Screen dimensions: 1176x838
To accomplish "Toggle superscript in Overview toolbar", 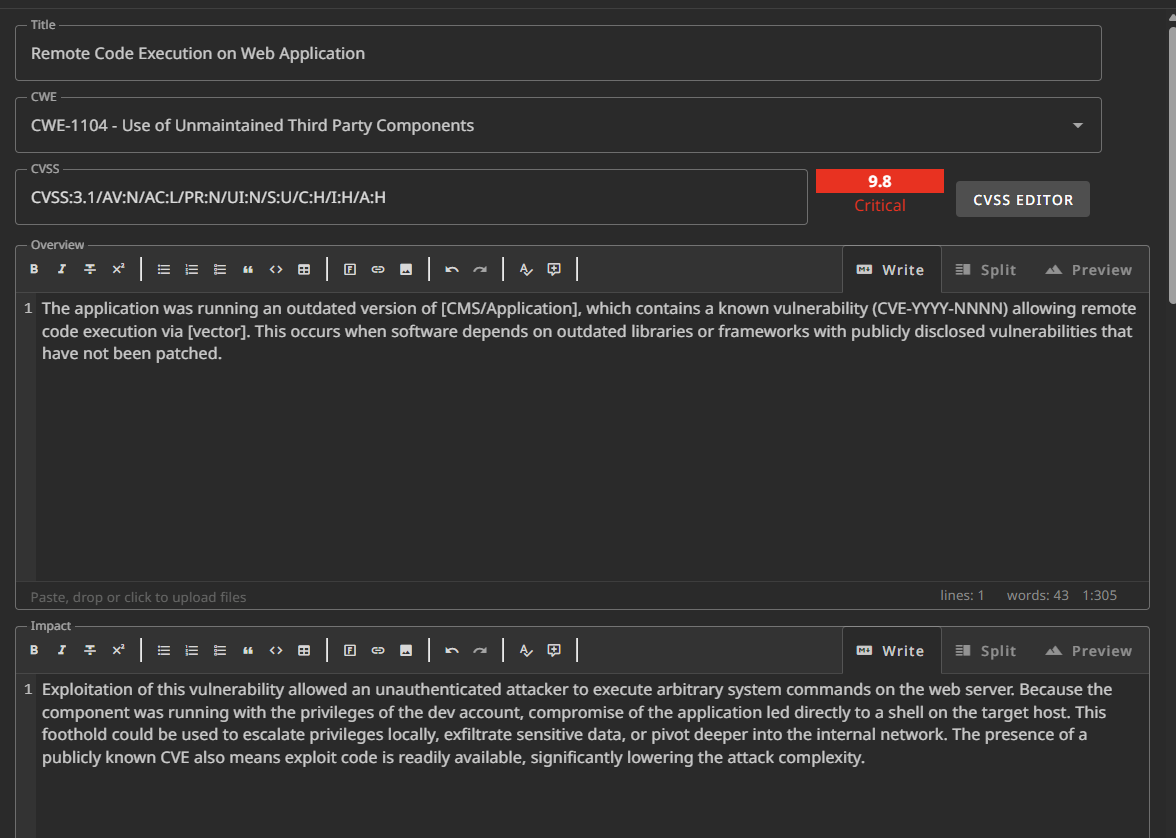I will point(118,269).
